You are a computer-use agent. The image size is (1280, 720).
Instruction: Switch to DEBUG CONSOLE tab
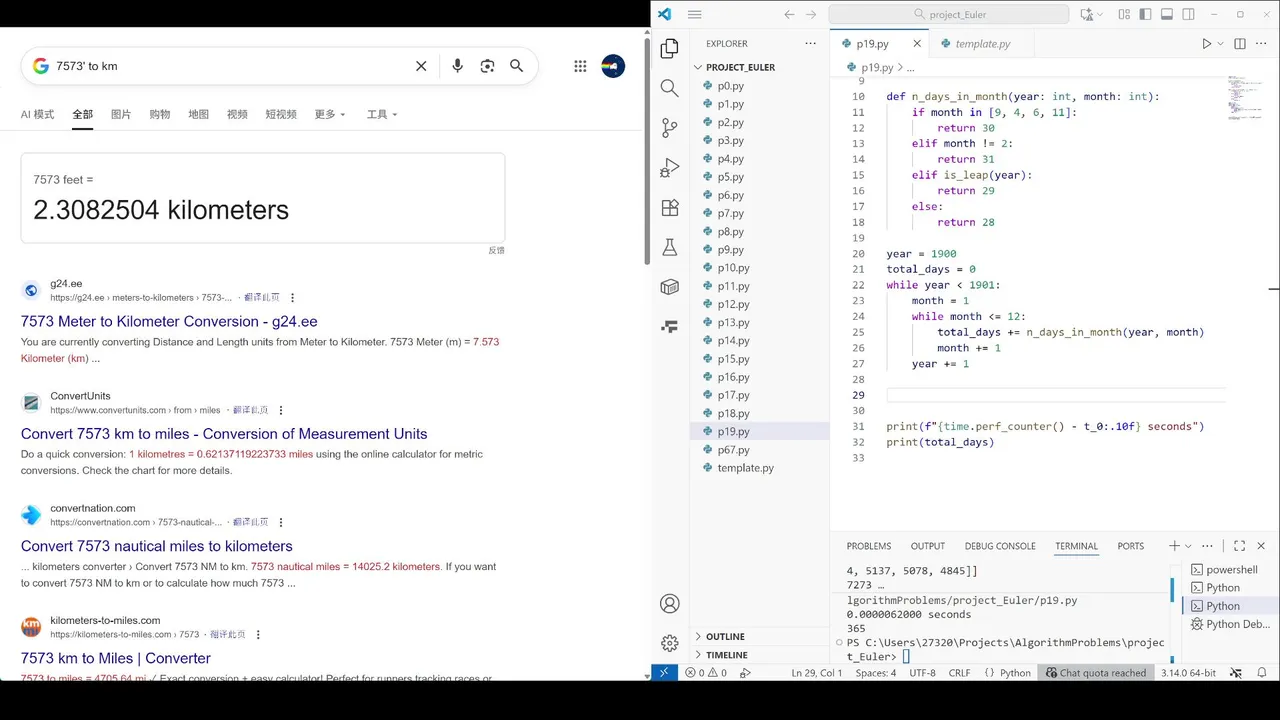[1000, 546]
